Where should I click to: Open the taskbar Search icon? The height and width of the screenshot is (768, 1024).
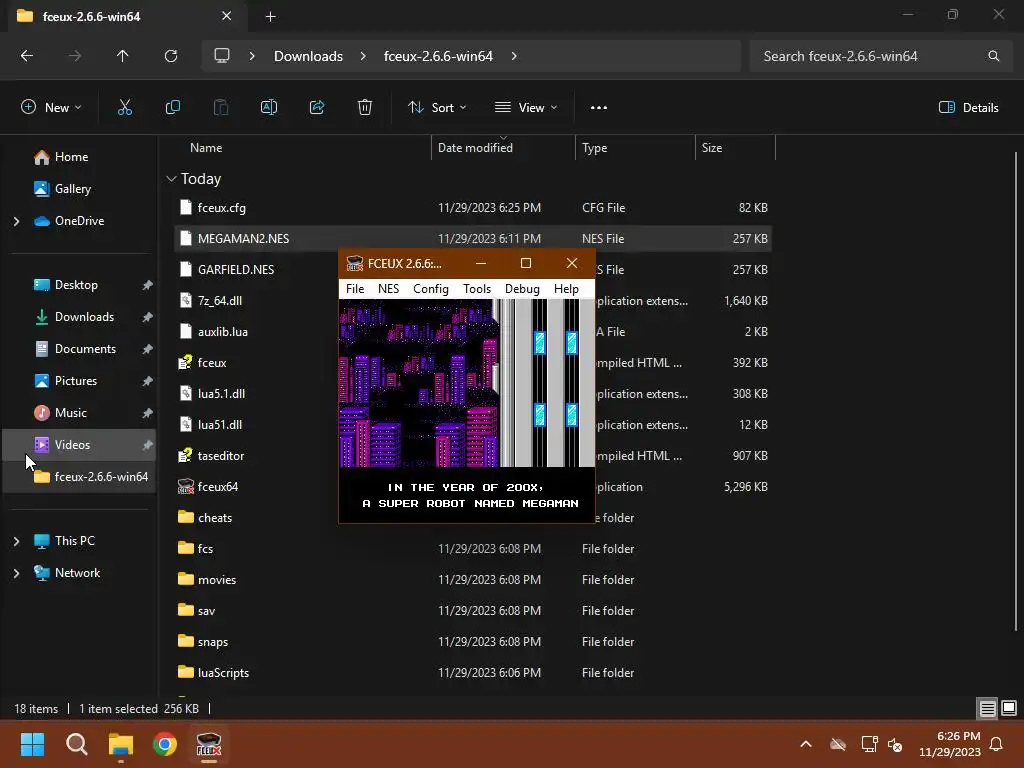(76, 744)
